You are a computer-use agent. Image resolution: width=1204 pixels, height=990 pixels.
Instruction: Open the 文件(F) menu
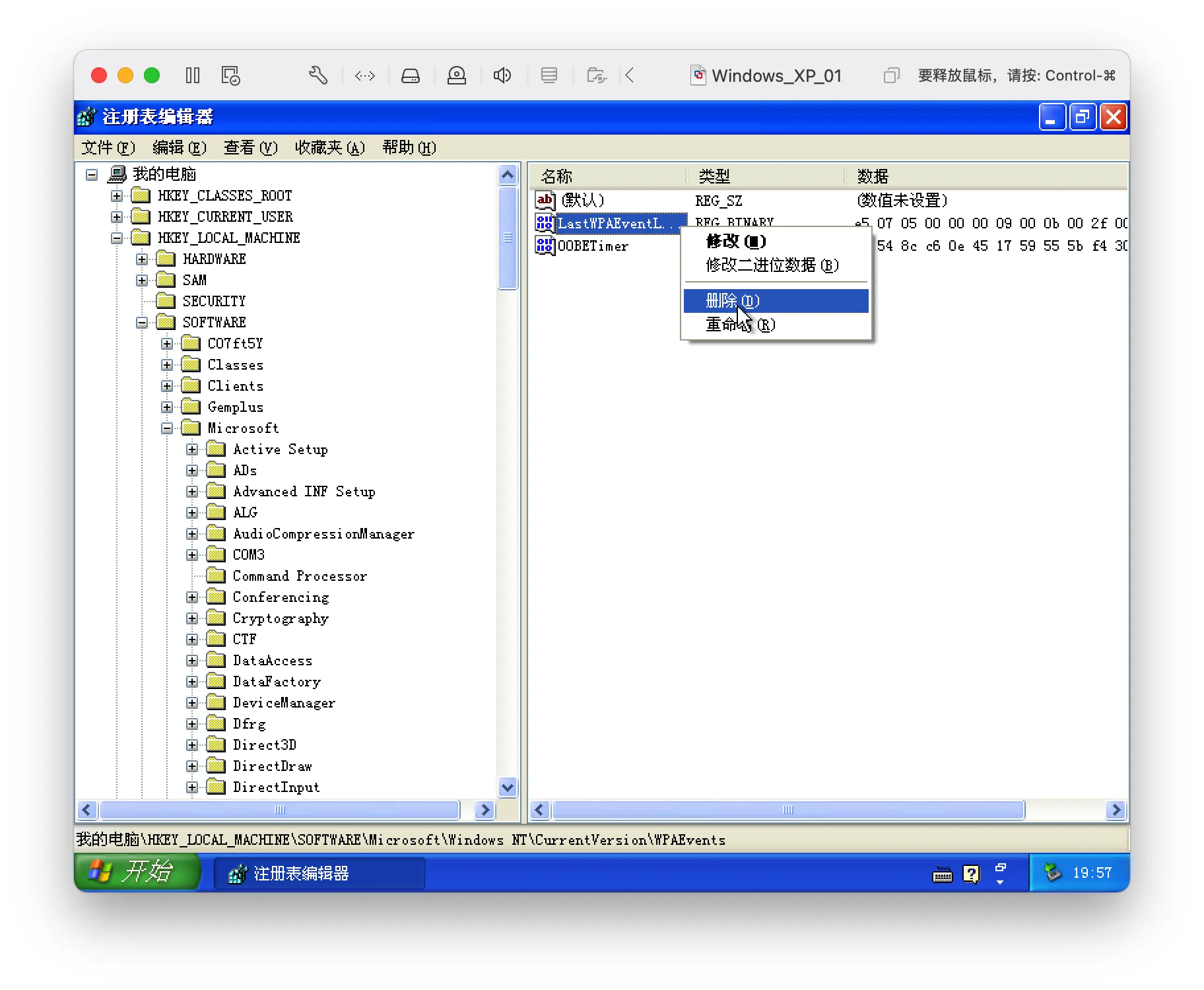pos(108,148)
